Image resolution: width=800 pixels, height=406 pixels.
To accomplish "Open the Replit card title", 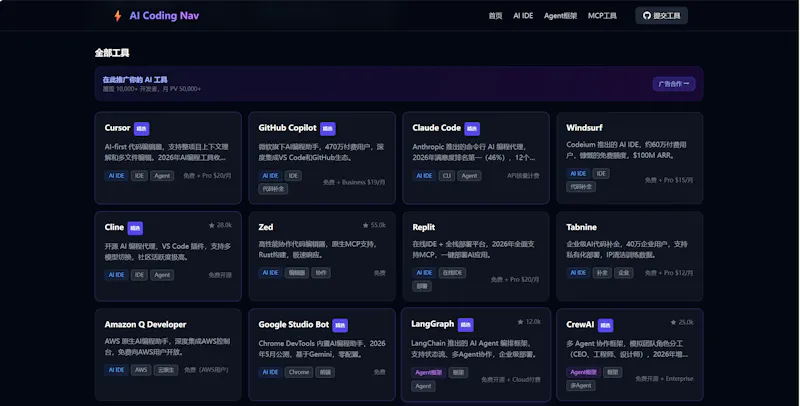I will (423, 227).
